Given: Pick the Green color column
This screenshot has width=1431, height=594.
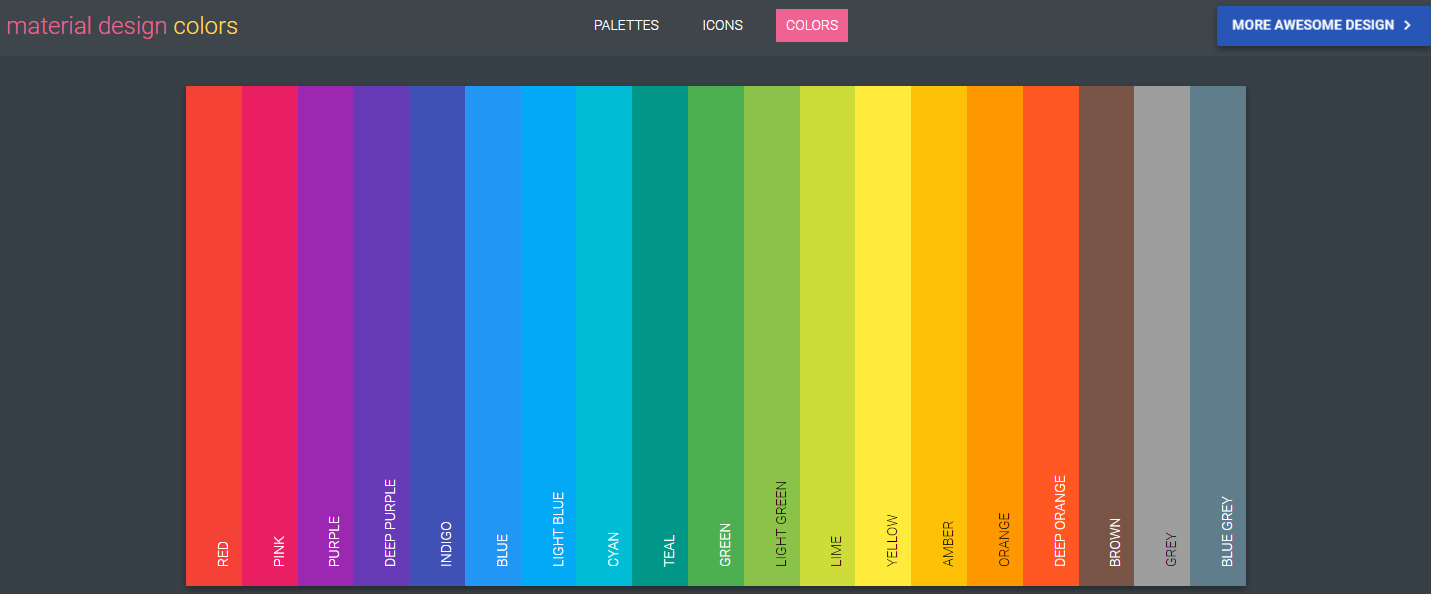Looking at the screenshot, I should (716, 336).
